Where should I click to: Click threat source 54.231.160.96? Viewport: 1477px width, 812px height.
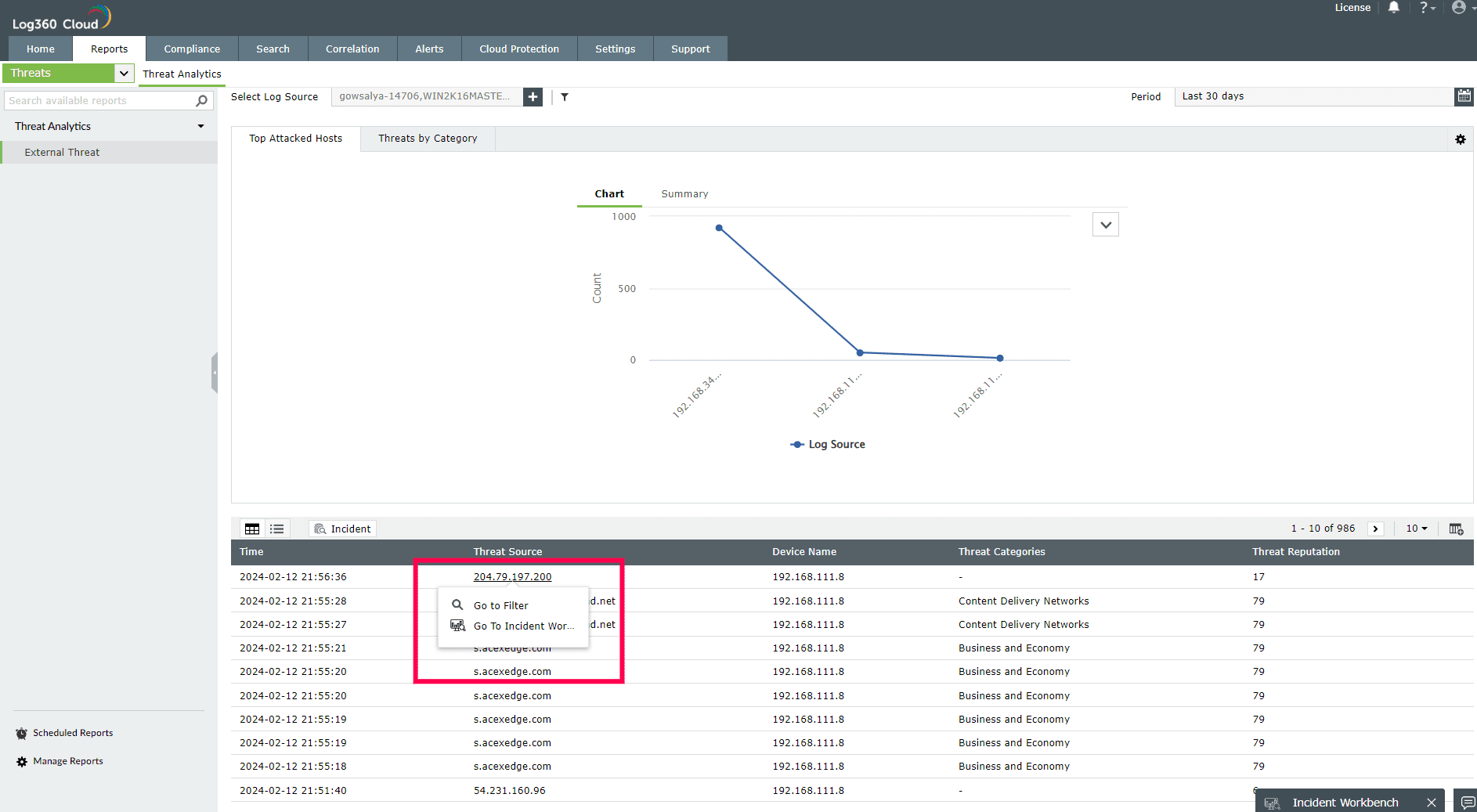pyautogui.click(x=510, y=791)
